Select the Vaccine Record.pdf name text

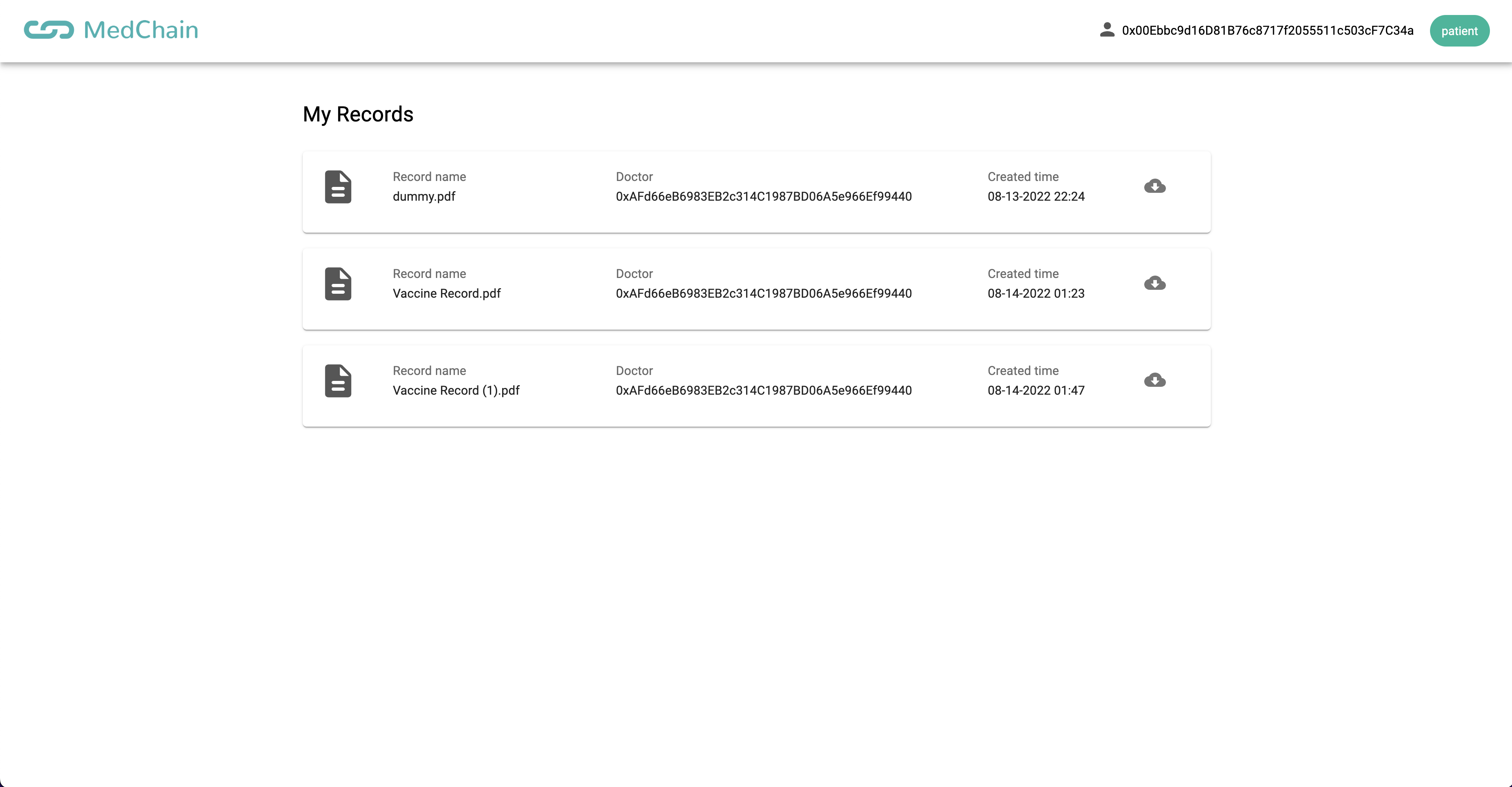click(x=446, y=293)
